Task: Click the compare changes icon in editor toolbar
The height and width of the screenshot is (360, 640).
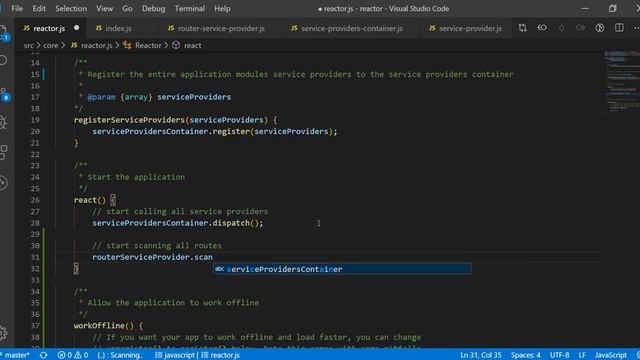Action: pyautogui.click(x=522, y=28)
